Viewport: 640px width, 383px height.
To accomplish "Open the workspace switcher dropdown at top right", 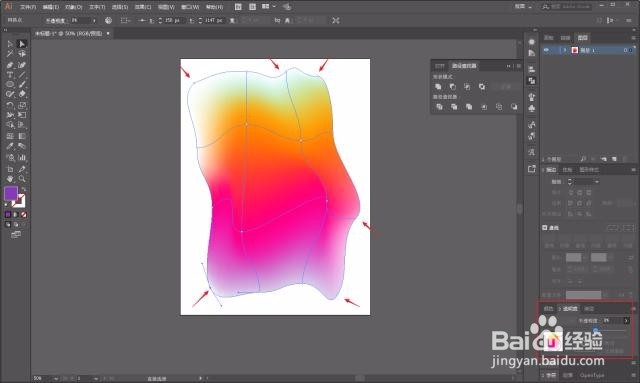I will (x=524, y=7).
